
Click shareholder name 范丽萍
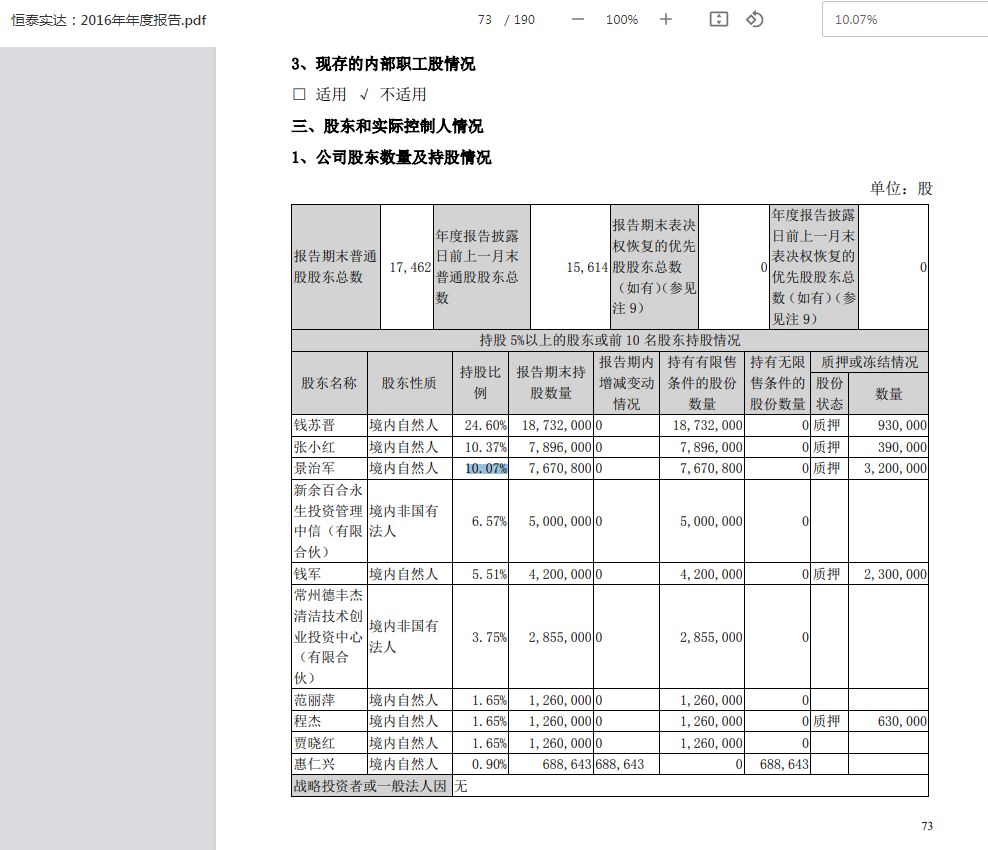pos(314,700)
